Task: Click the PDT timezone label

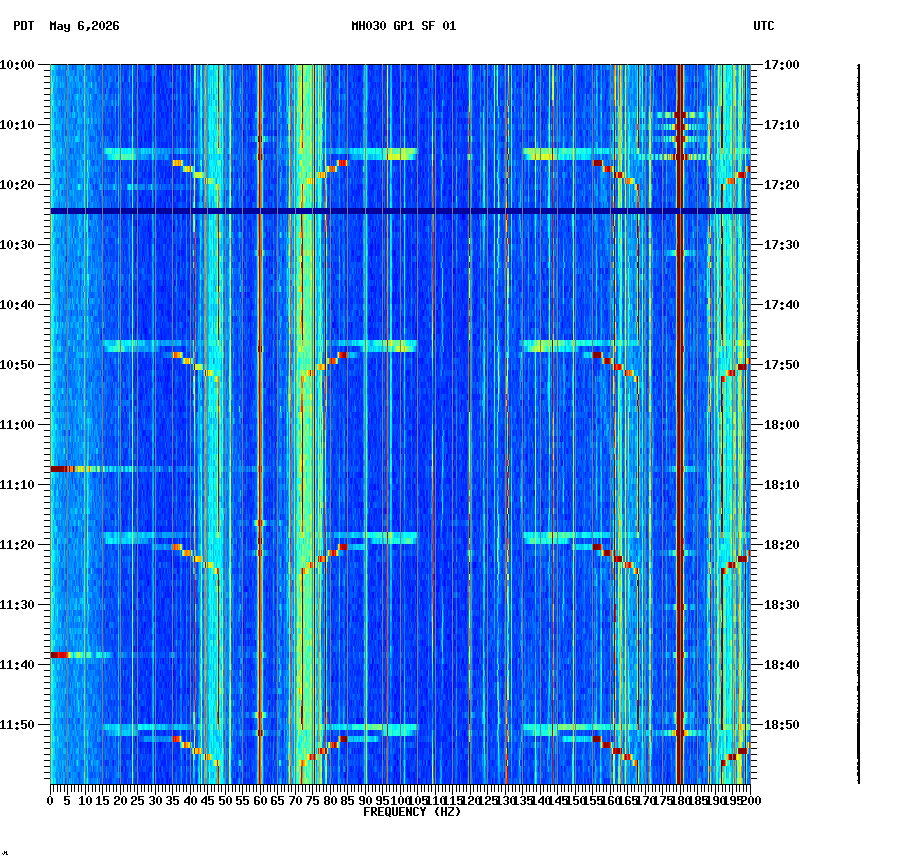Action: point(24,26)
